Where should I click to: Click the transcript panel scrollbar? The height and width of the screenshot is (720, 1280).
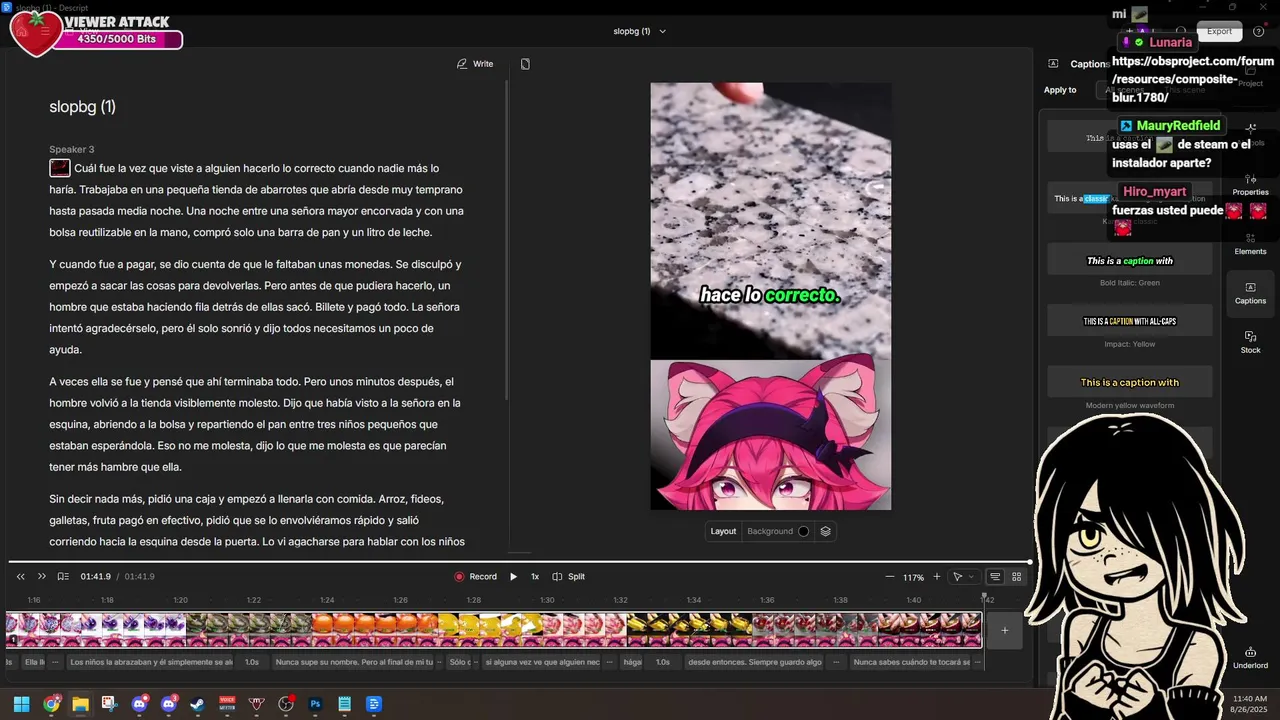point(508,240)
